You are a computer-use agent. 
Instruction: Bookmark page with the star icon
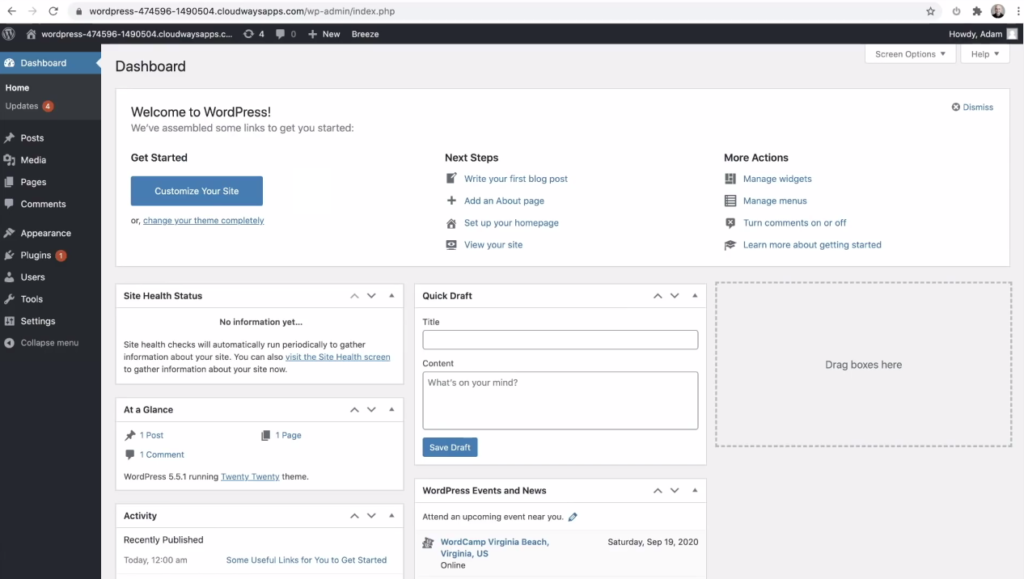tap(931, 11)
